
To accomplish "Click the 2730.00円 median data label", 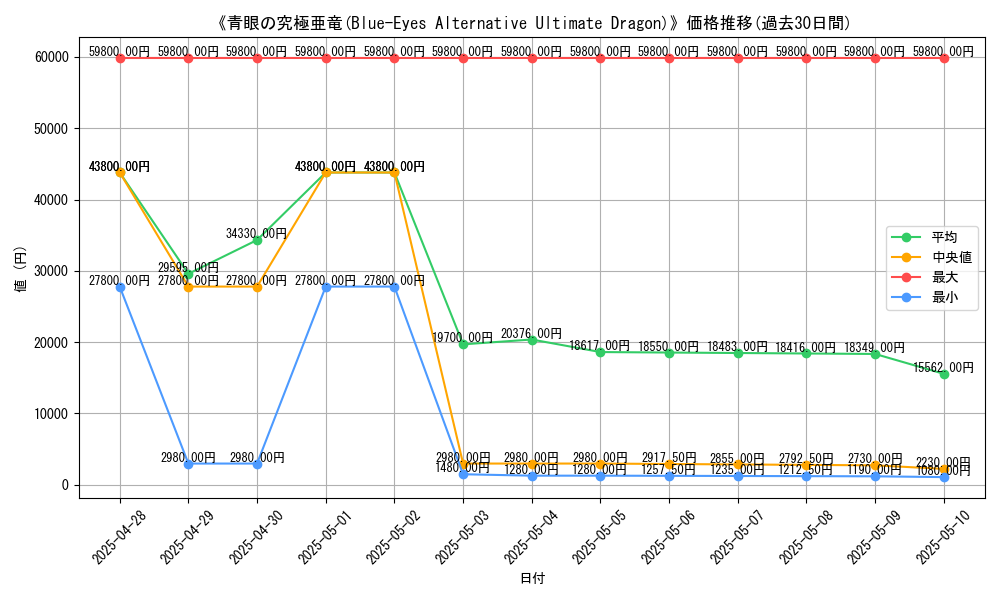I will (x=874, y=458).
